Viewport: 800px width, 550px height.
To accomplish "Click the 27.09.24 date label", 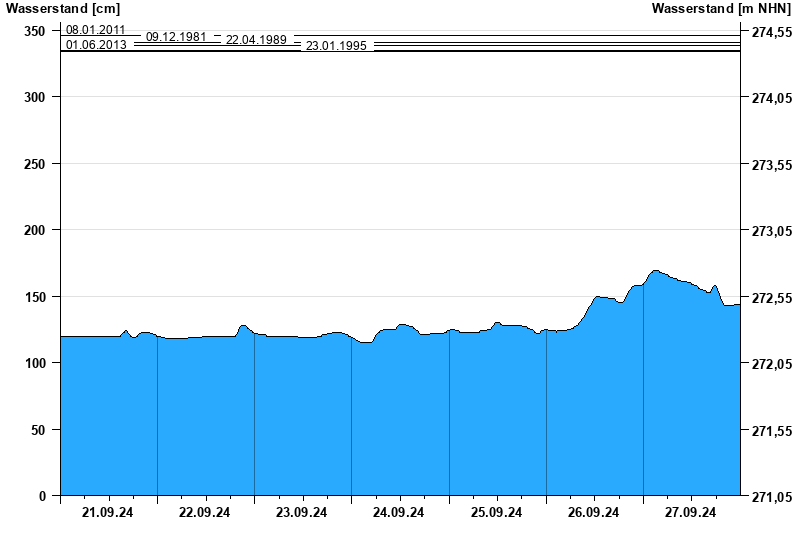I will (x=691, y=513).
